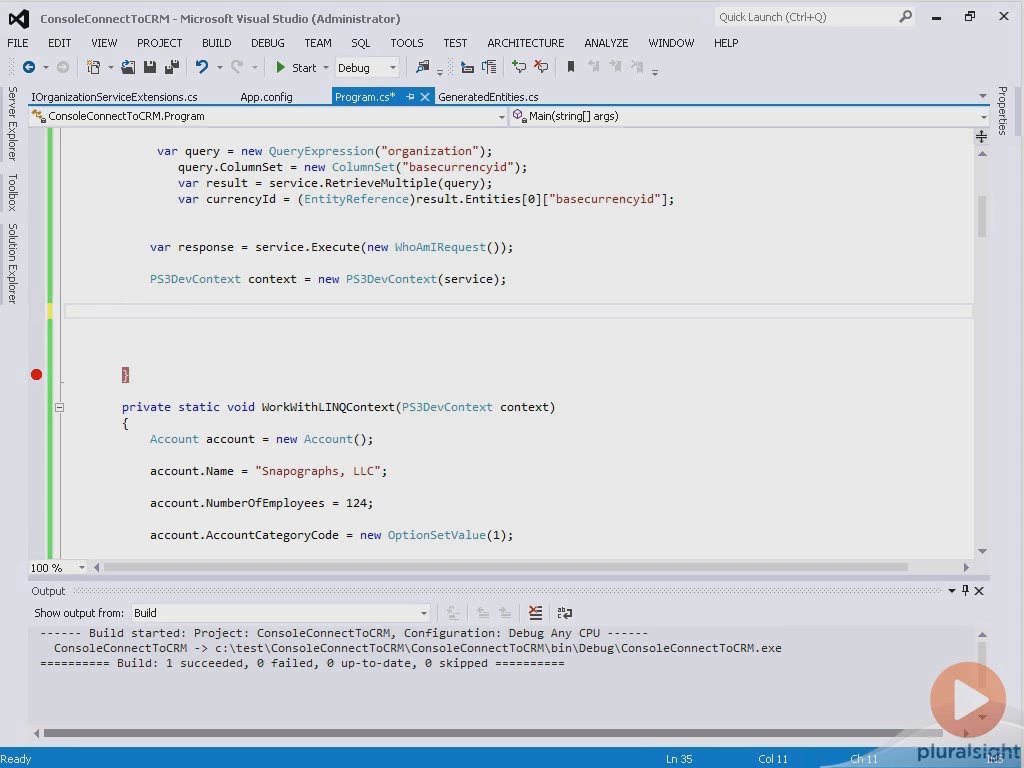Open the ARCHITECTURE menu
Viewport: 1024px width, 768px height.
click(526, 43)
